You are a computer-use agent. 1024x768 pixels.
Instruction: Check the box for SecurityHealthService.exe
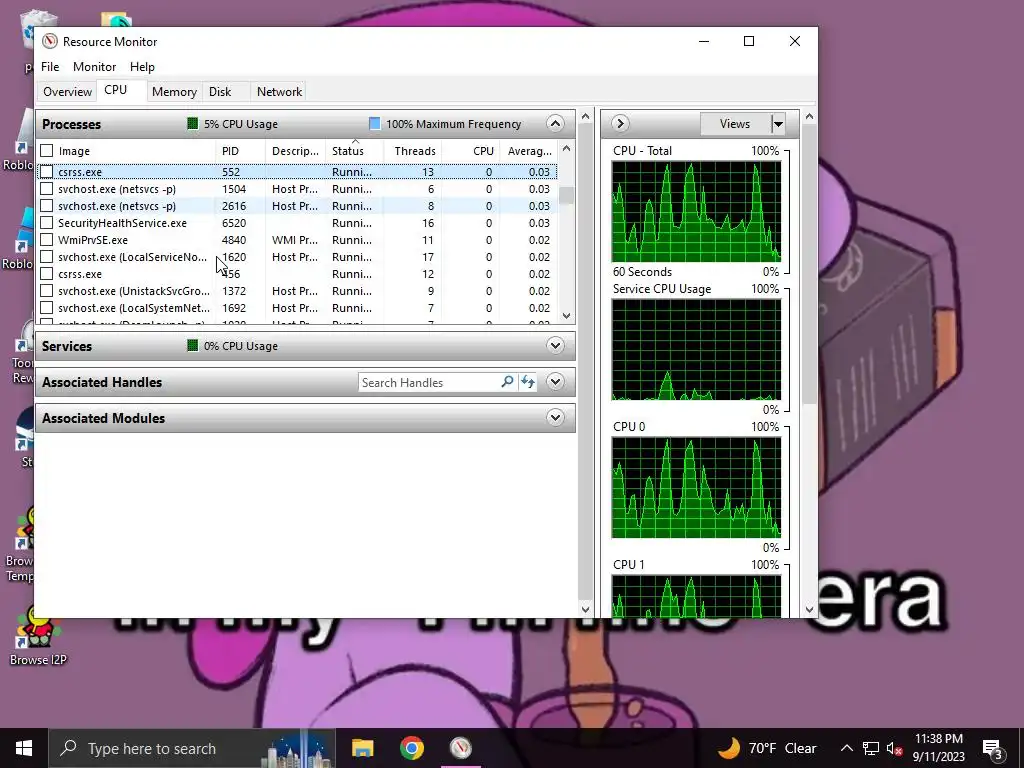46,223
